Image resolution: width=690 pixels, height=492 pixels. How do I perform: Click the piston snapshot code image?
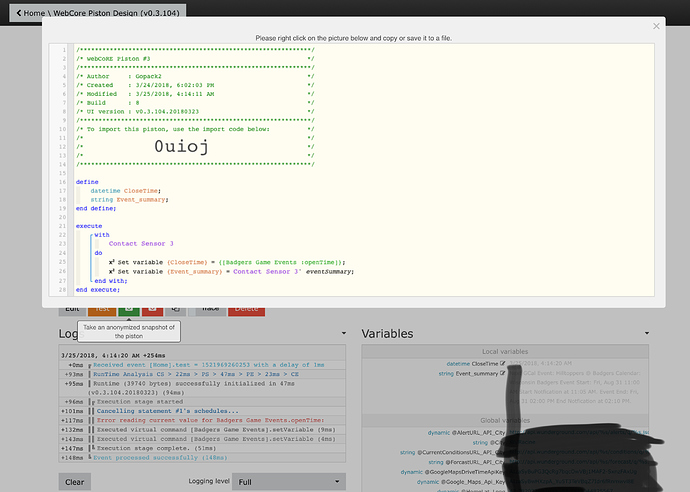[352, 170]
